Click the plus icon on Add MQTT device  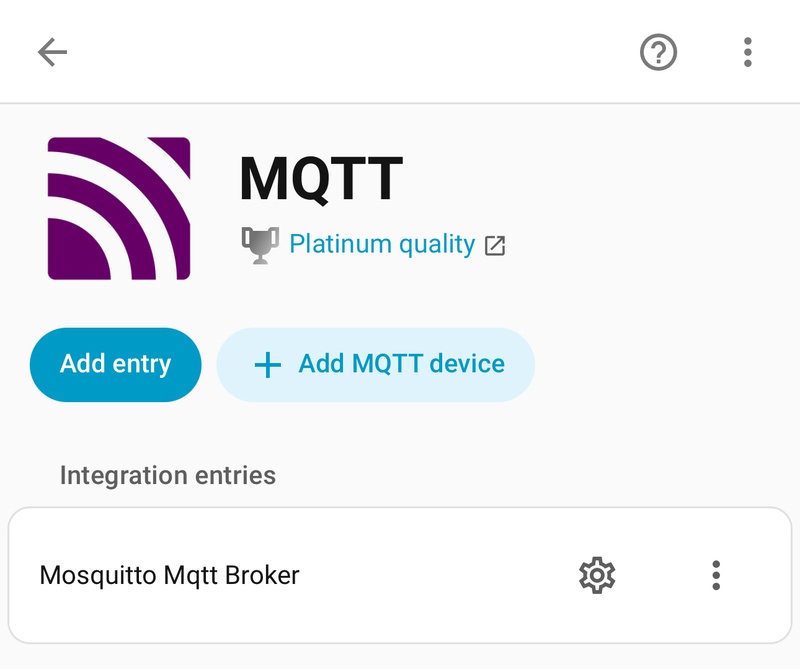(267, 365)
